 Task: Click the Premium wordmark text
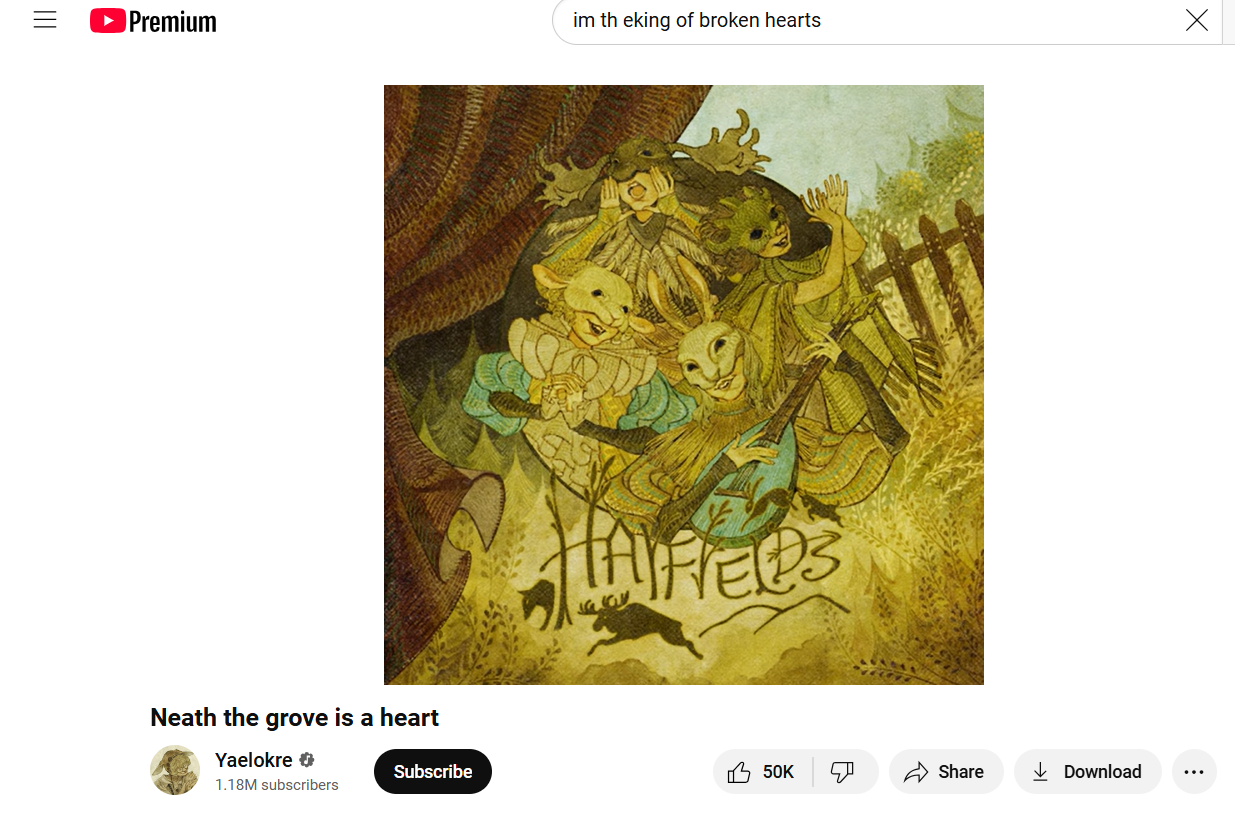click(x=173, y=21)
